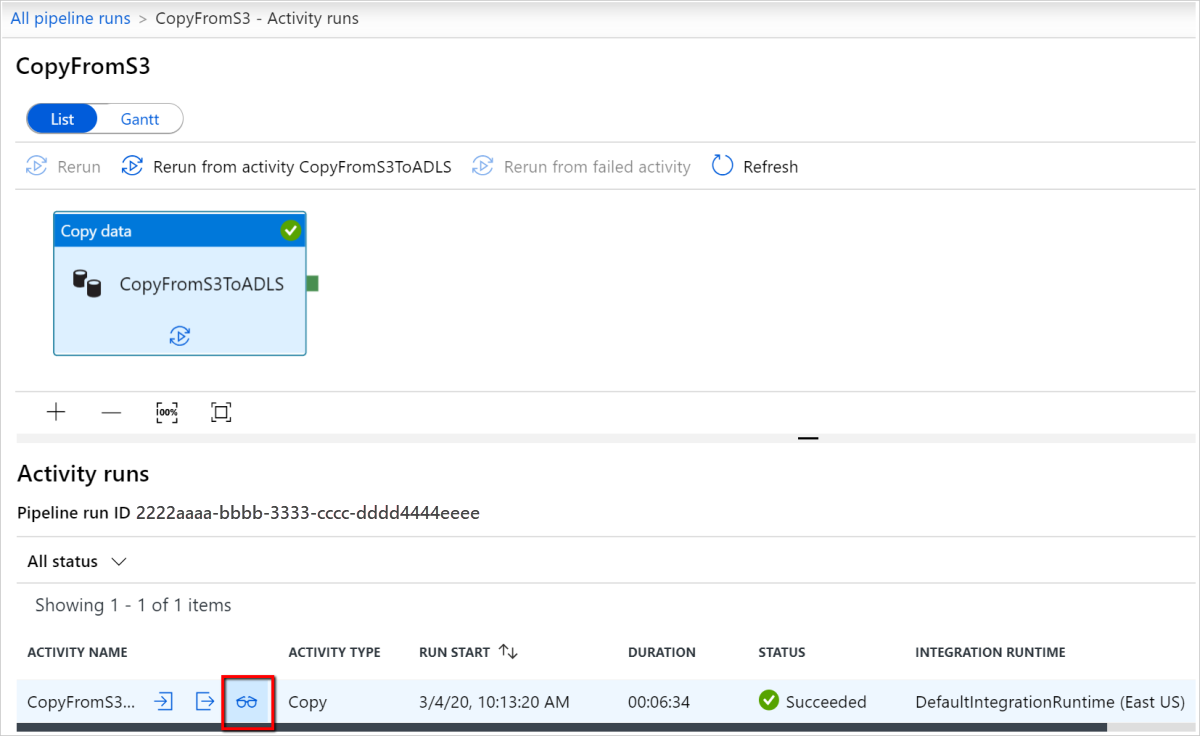Click rerun icon inside Copy data activity

[179, 336]
